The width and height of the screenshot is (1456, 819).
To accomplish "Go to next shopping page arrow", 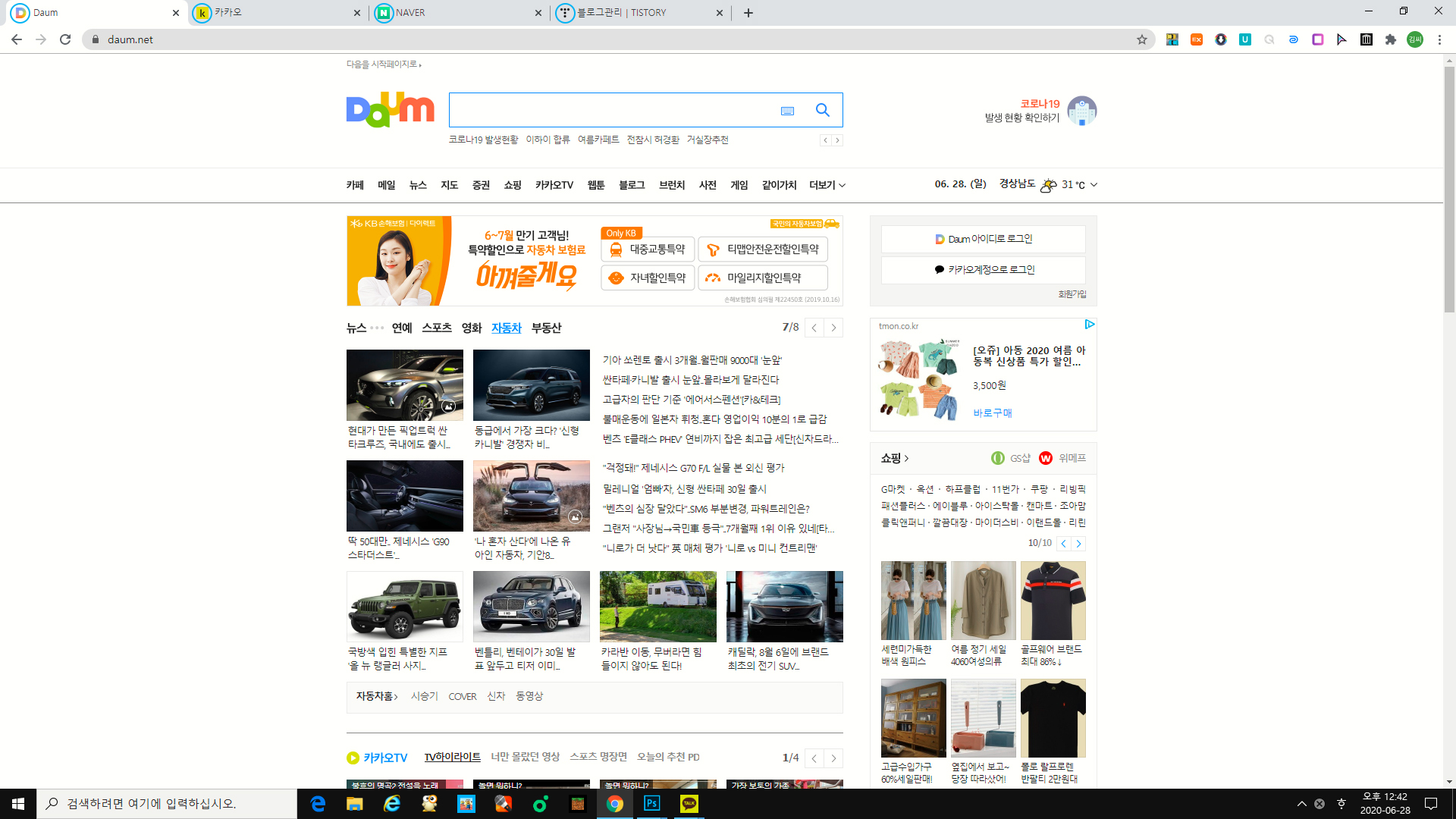I will pos(1078,544).
